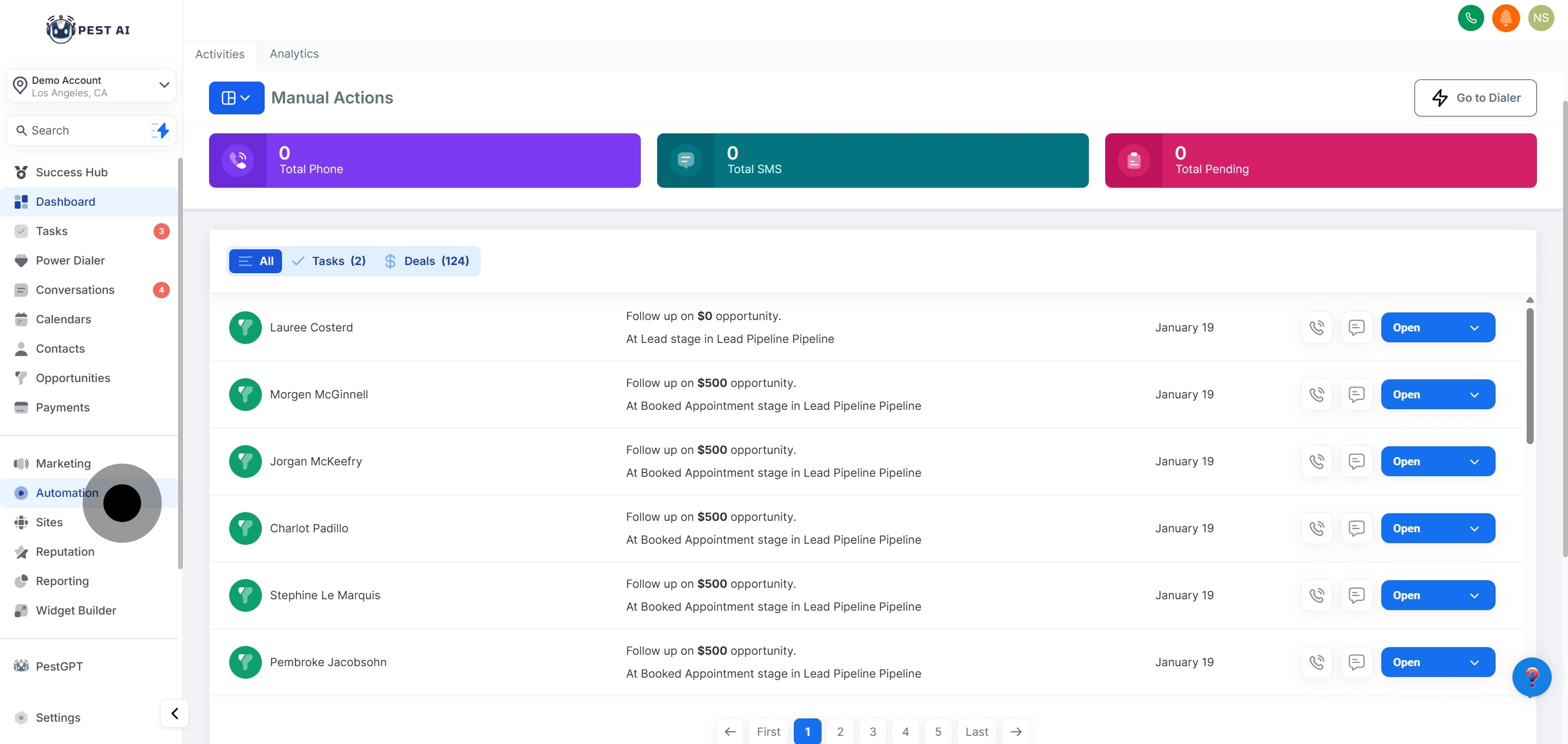Image resolution: width=1568 pixels, height=744 pixels.
Task: Expand Open status dropdown for Jorgan McKeefry
Action: (1474, 461)
